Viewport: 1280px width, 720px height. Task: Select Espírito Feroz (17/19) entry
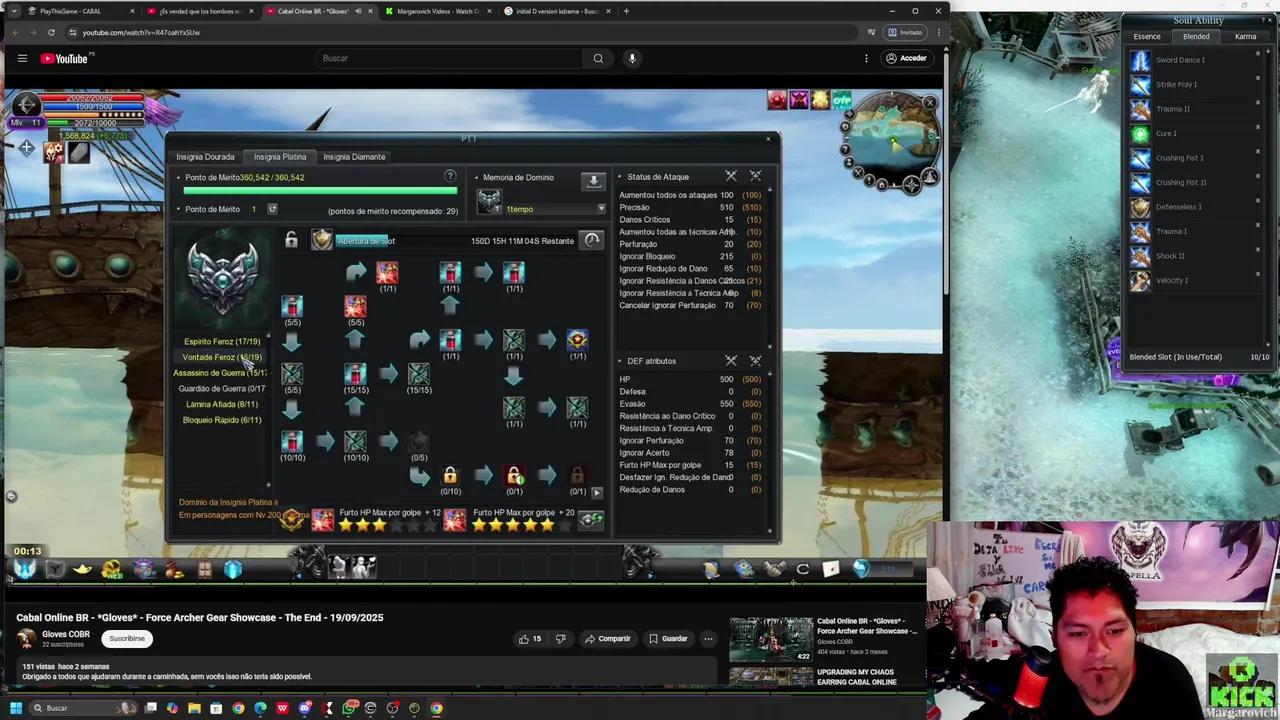coord(222,342)
